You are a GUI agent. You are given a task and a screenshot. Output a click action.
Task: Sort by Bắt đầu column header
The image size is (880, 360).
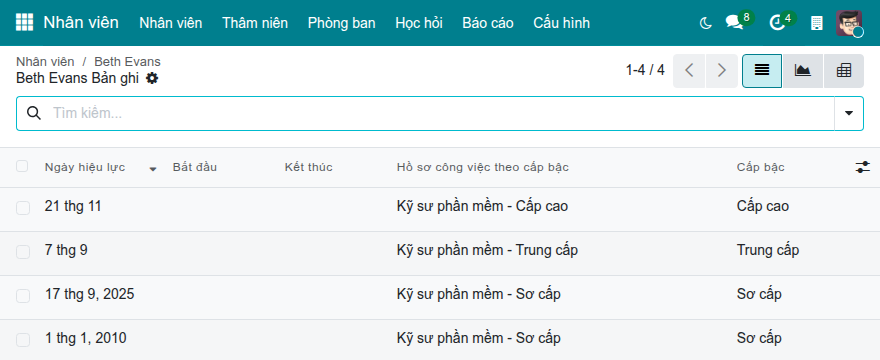pos(195,167)
